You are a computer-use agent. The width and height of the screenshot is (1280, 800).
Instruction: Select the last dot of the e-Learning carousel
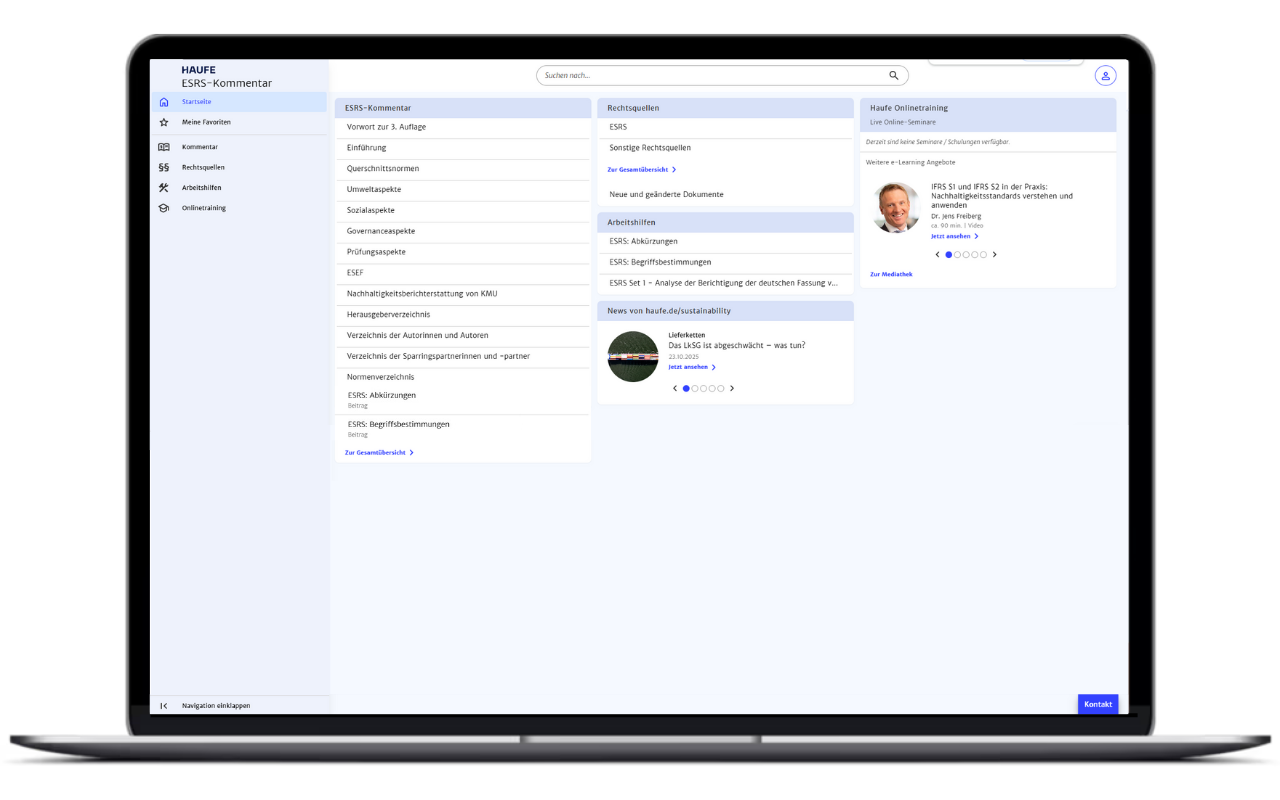[983, 254]
